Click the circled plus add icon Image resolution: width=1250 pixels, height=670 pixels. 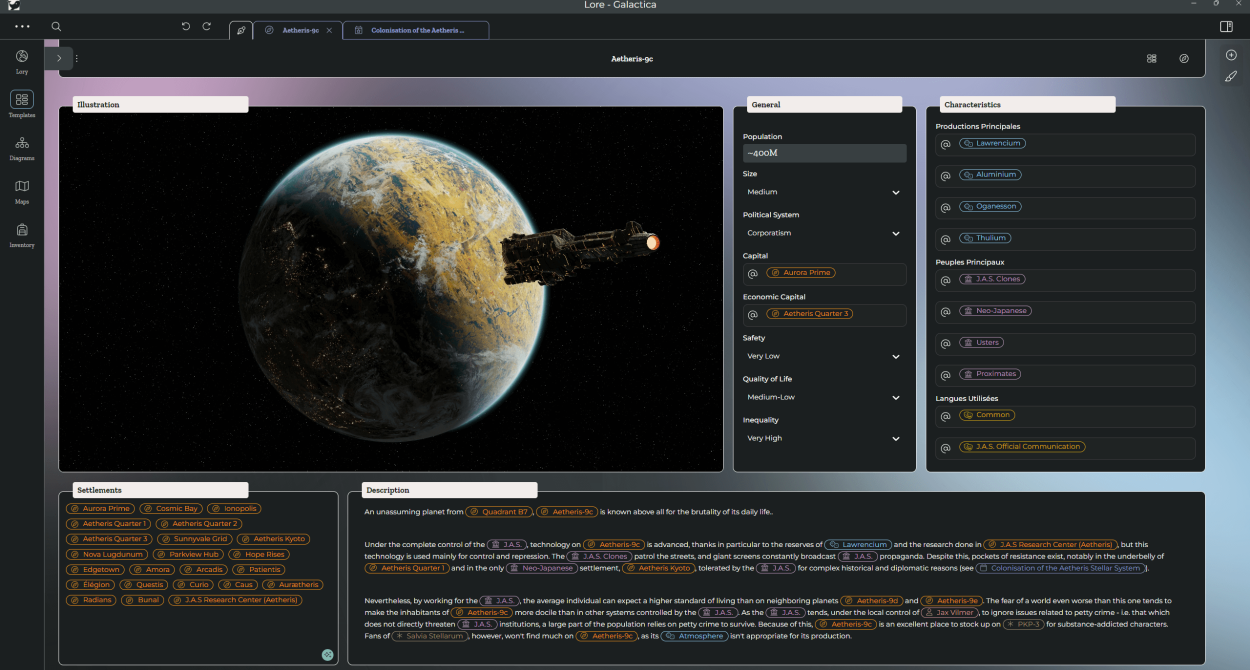[x=1231, y=55]
